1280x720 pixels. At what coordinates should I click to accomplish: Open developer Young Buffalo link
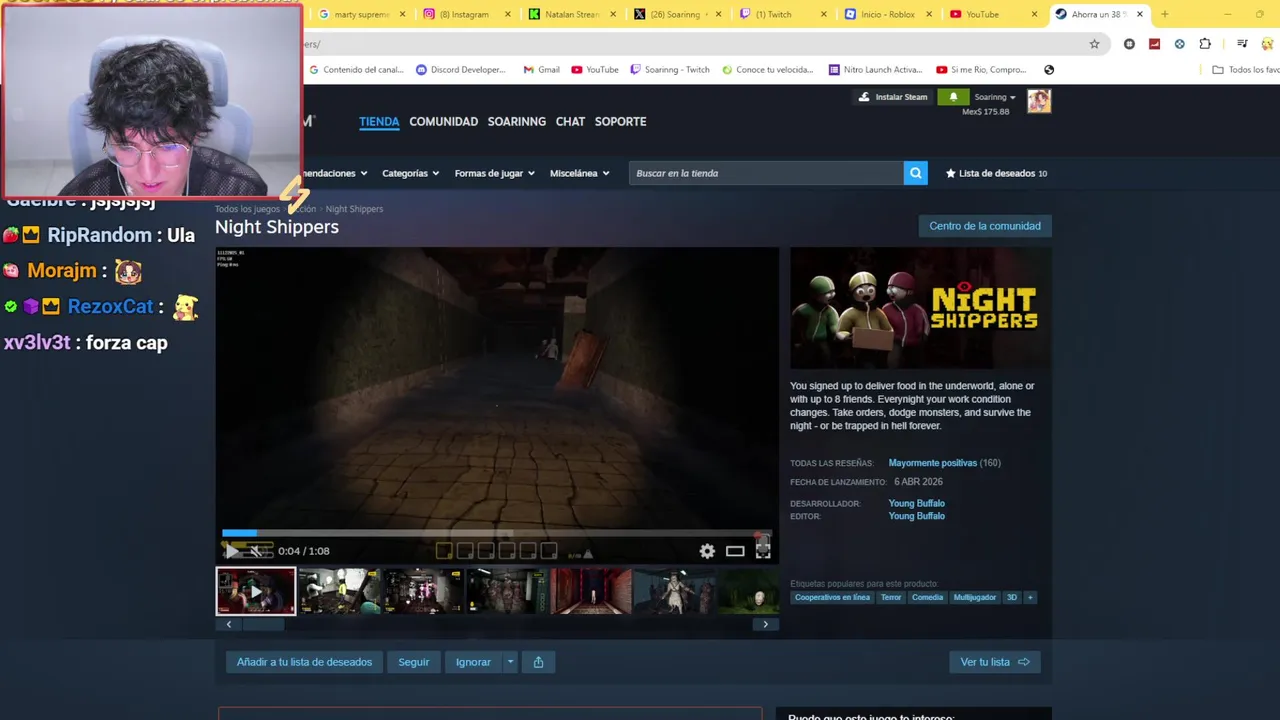coord(916,503)
